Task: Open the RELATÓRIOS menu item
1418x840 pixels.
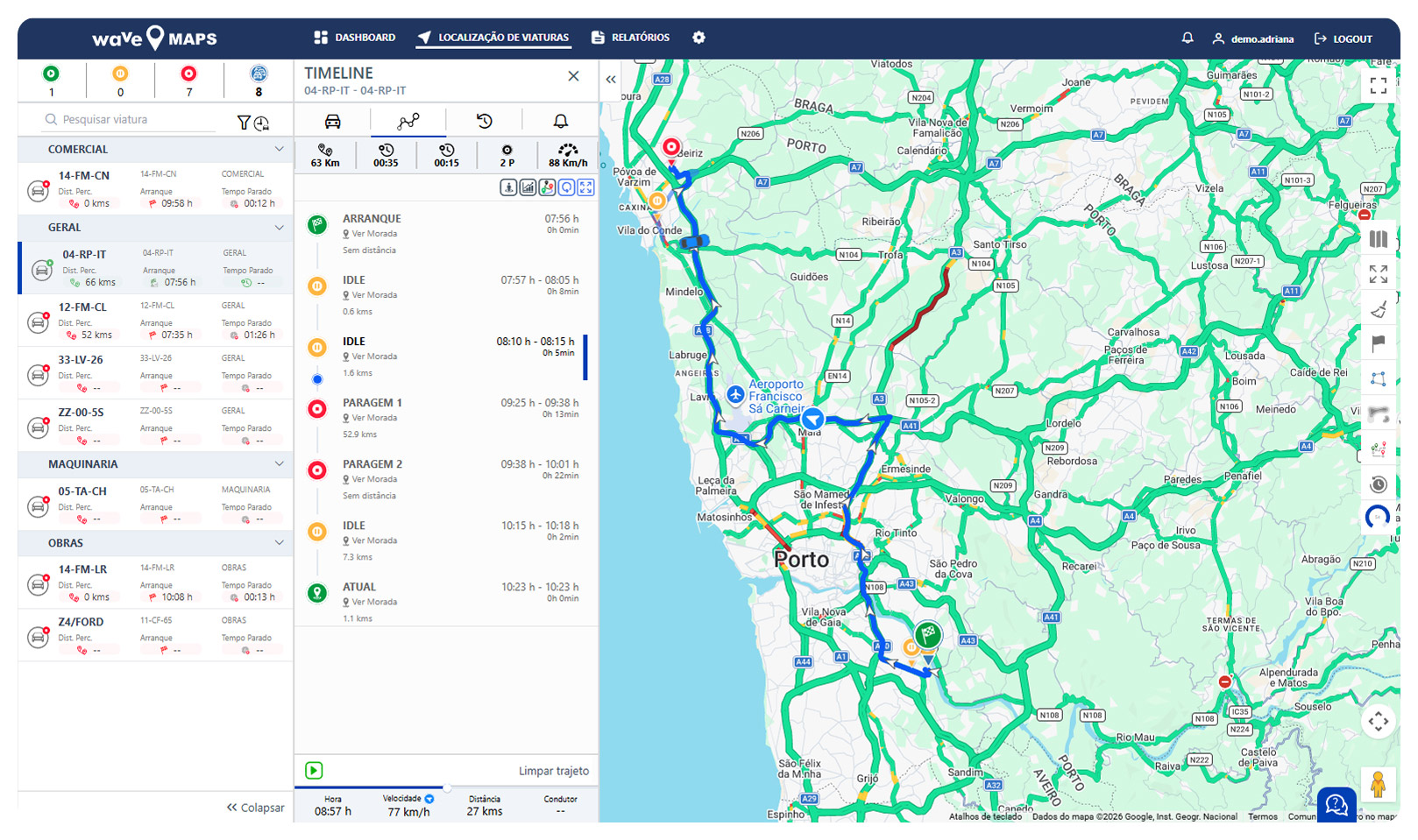Action: (630, 38)
